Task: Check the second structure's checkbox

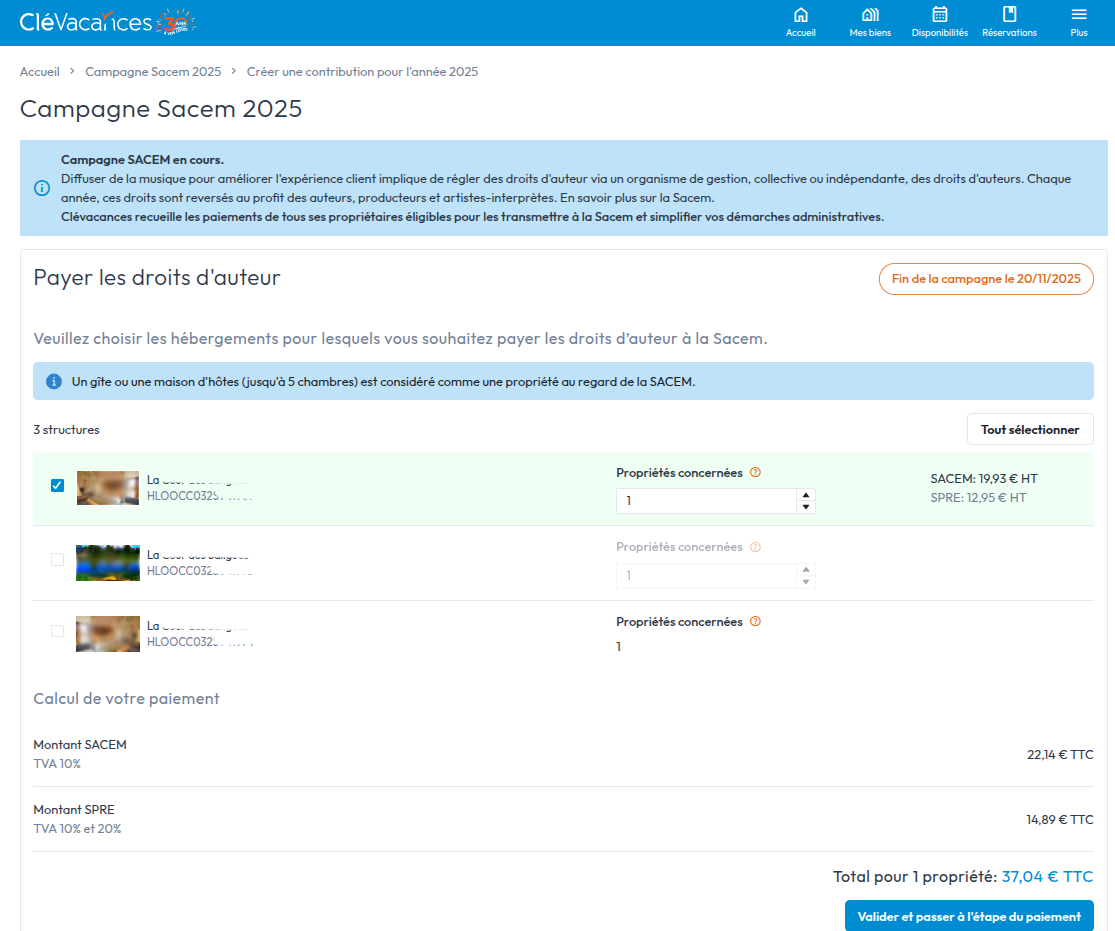Action: tap(58, 560)
